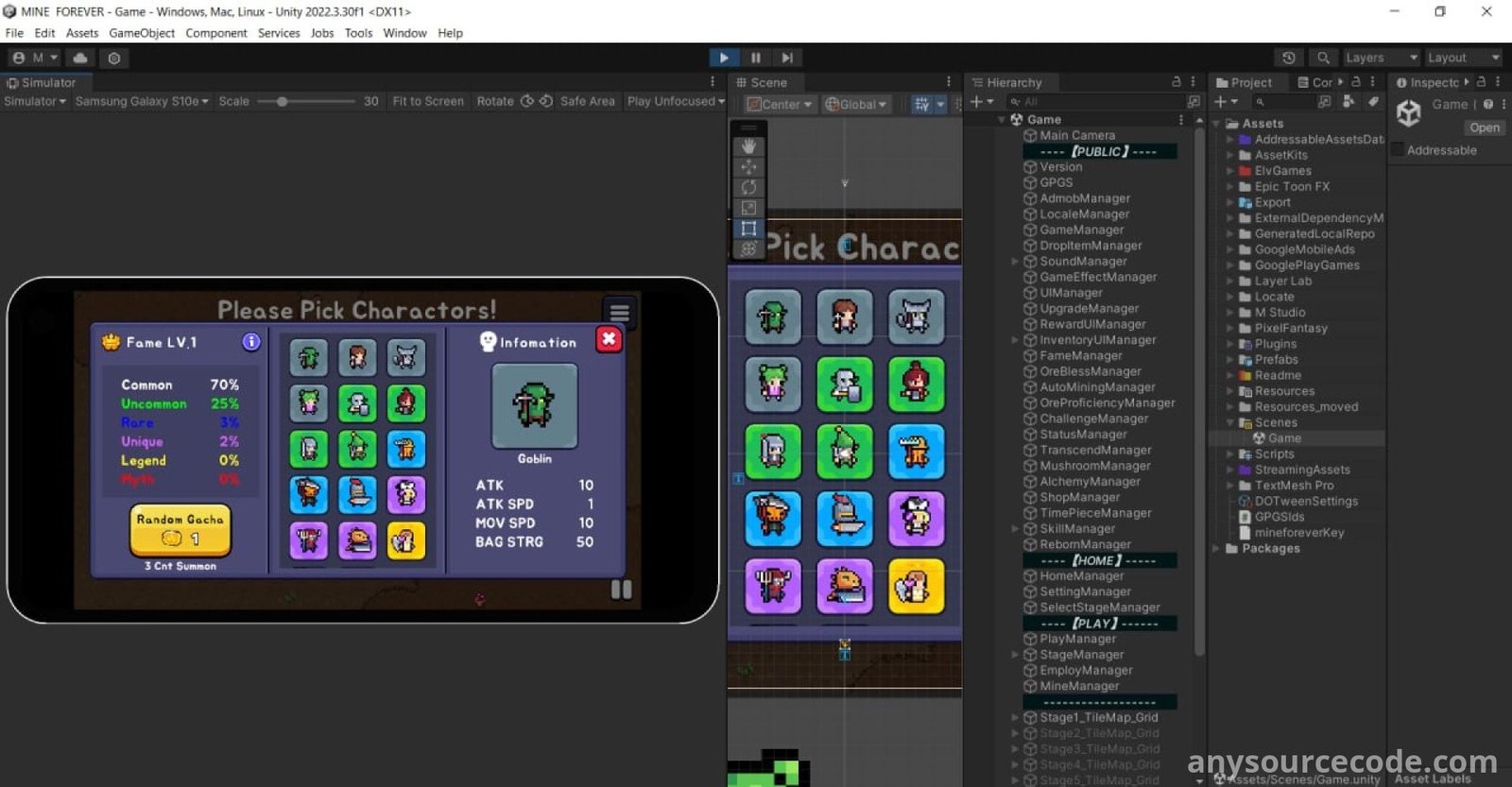The width and height of the screenshot is (1512, 787).
Task: Close the Infomation panel with red X
Action: click(x=609, y=338)
